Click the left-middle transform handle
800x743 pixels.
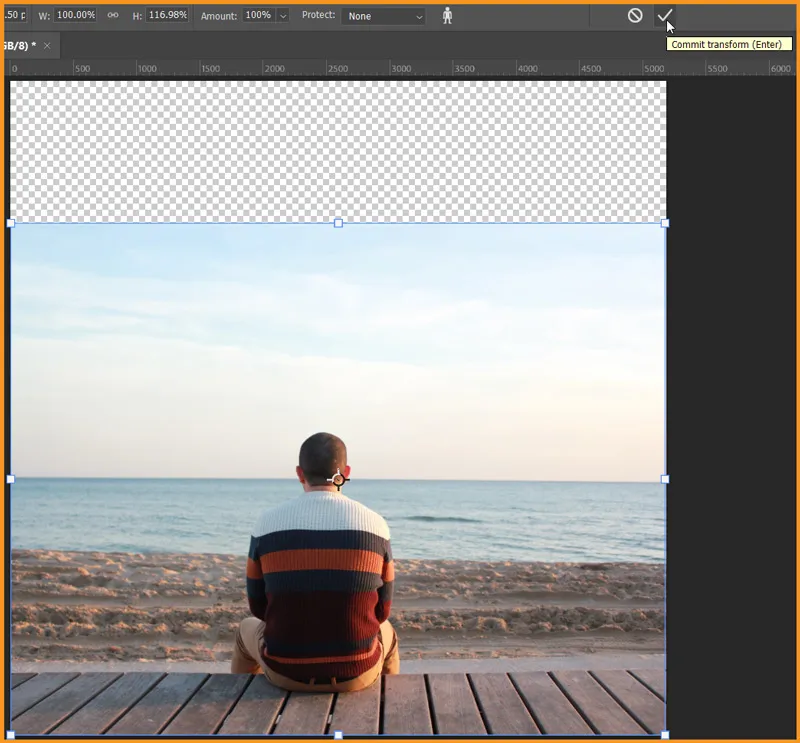(x=11, y=479)
